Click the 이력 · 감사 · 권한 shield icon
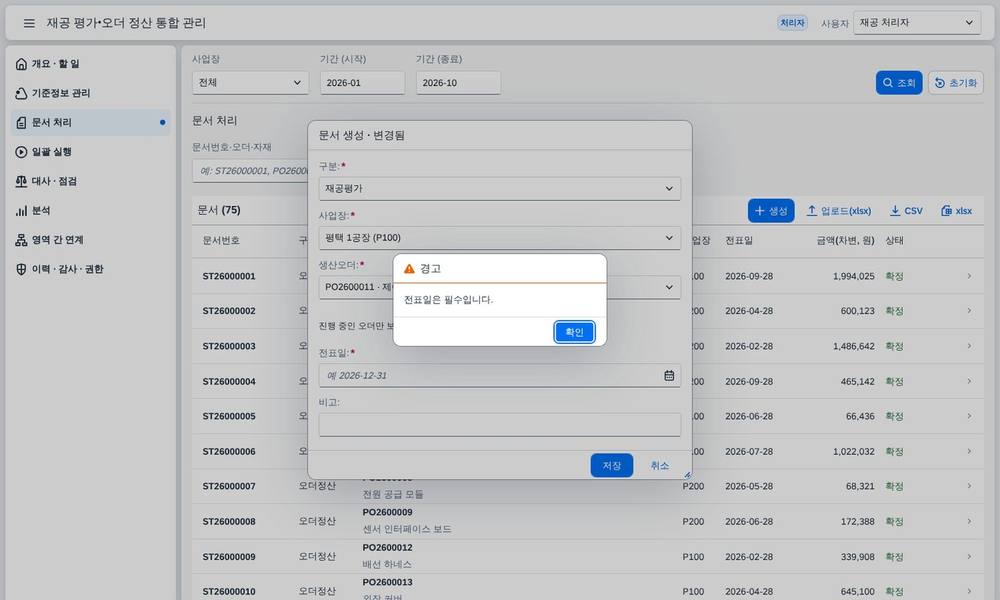The width and height of the screenshot is (1000, 600). tap(21, 269)
